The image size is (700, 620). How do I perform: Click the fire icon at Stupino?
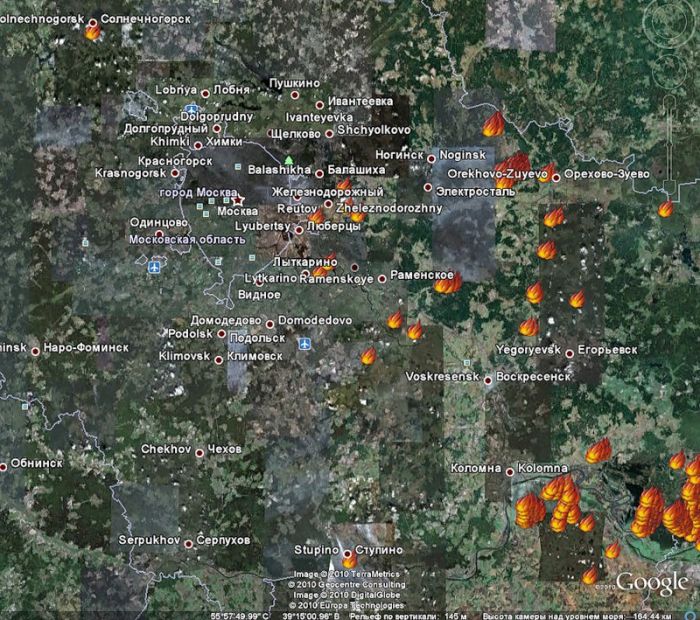click(x=349, y=560)
